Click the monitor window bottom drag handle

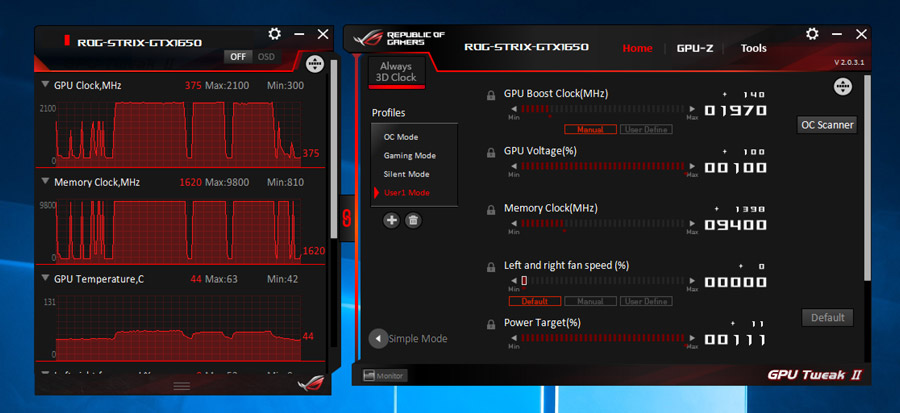[181, 385]
